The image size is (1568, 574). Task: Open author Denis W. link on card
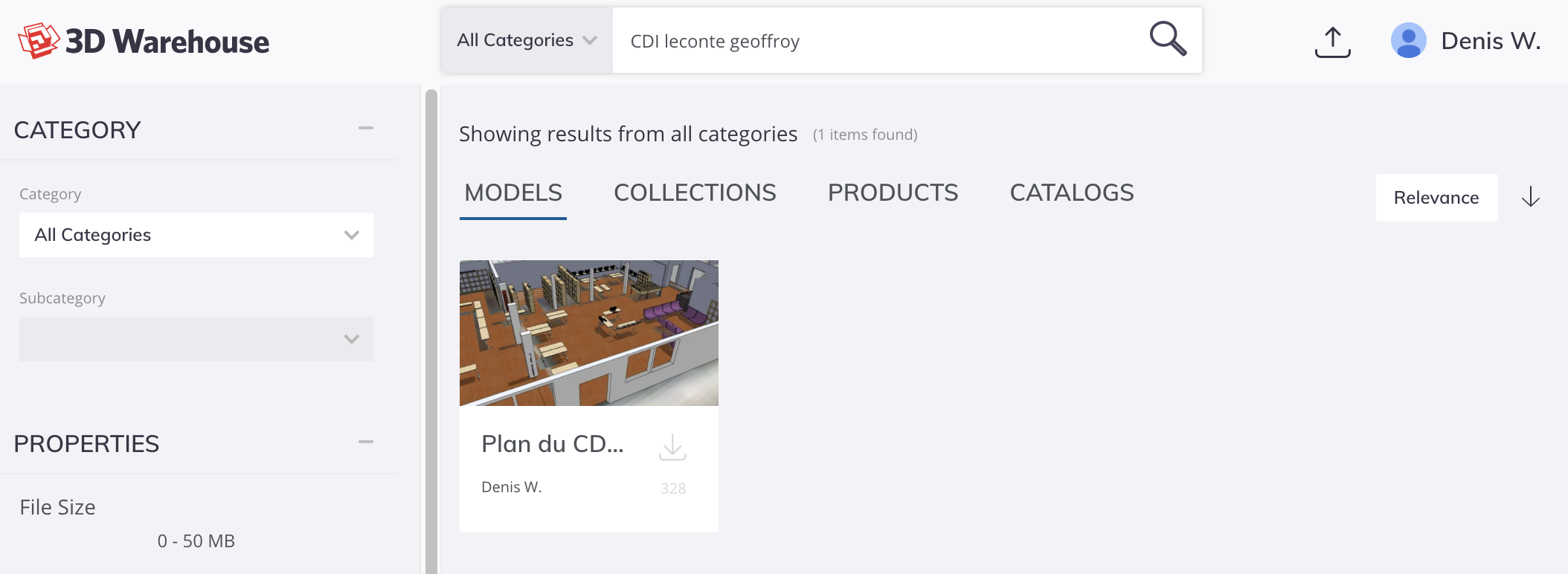point(512,487)
